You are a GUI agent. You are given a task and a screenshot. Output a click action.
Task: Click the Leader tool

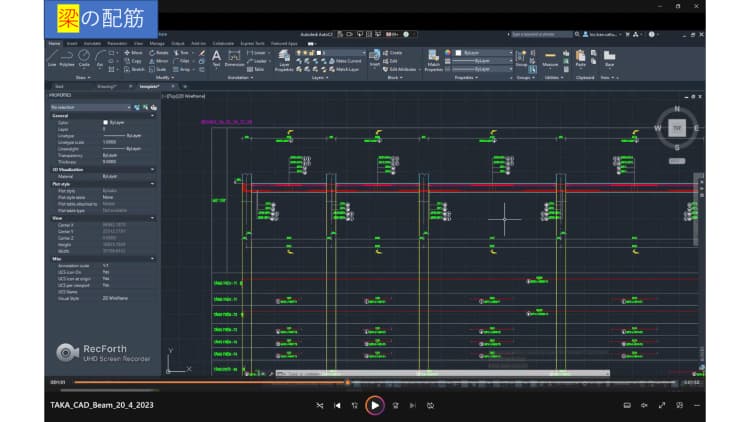pyautogui.click(x=257, y=61)
